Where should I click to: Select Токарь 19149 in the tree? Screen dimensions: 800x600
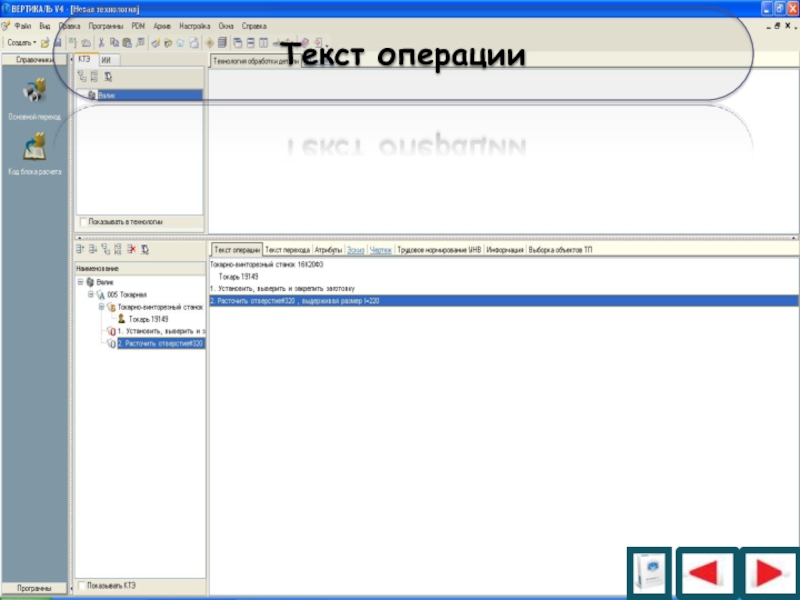click(148, 319)
